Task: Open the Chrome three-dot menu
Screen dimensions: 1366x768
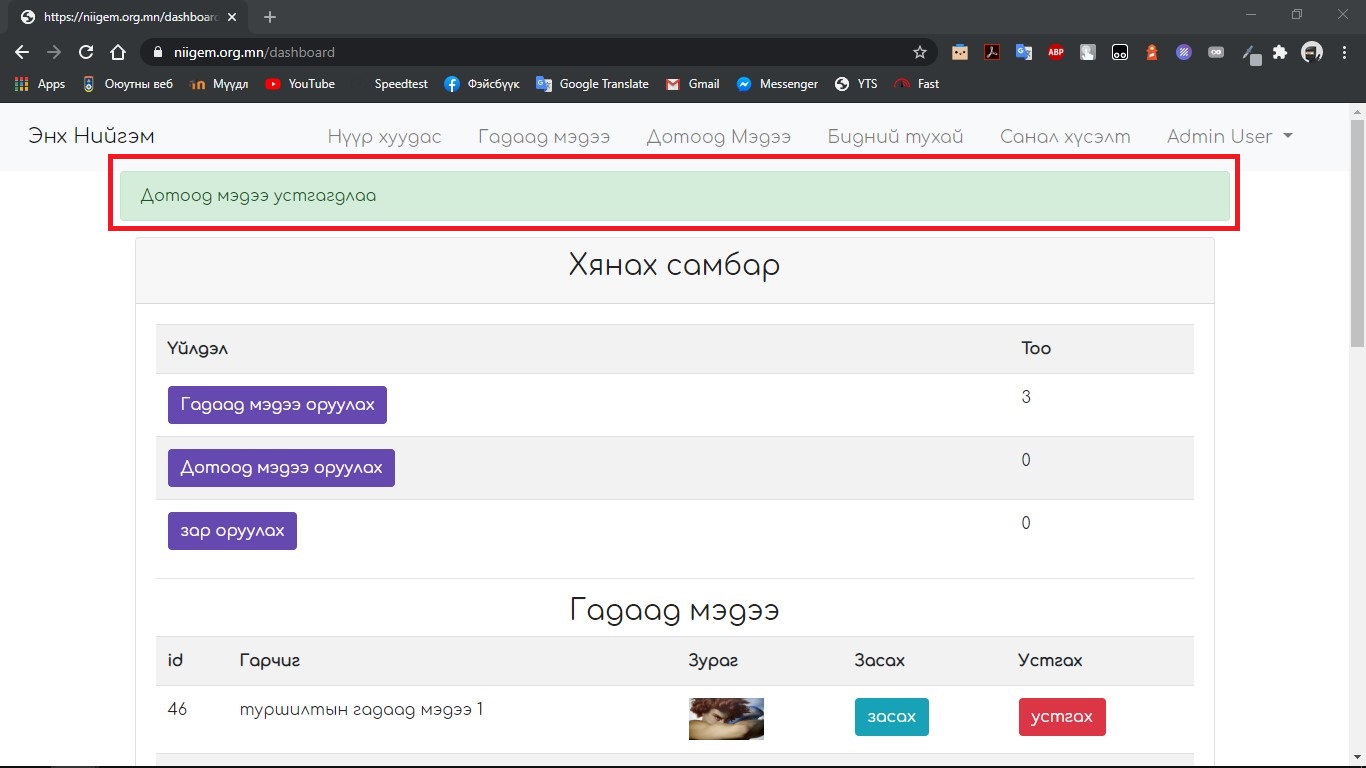Action: [x=1343, y=52]
